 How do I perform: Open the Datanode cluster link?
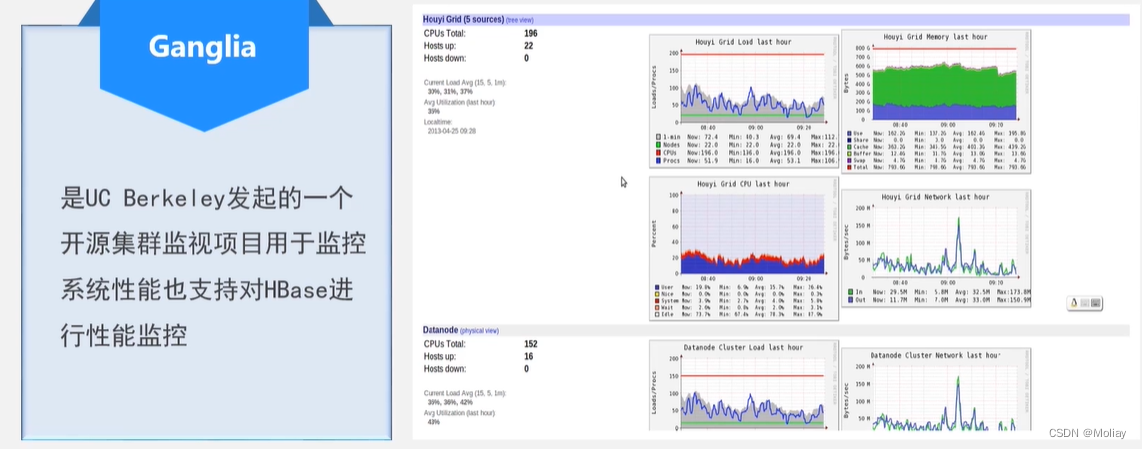point(440,330)
